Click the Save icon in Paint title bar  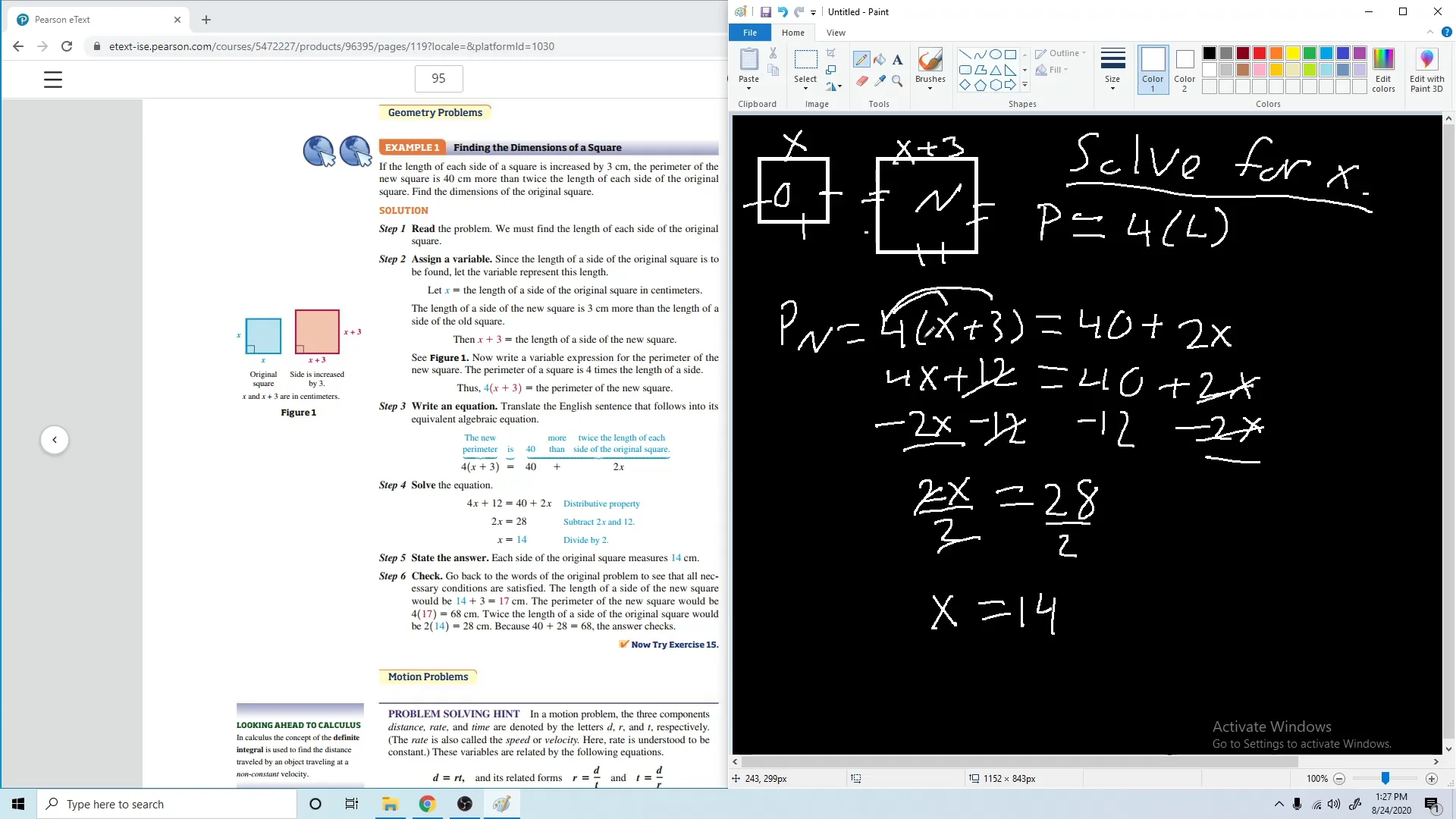(x=766, y=12)
